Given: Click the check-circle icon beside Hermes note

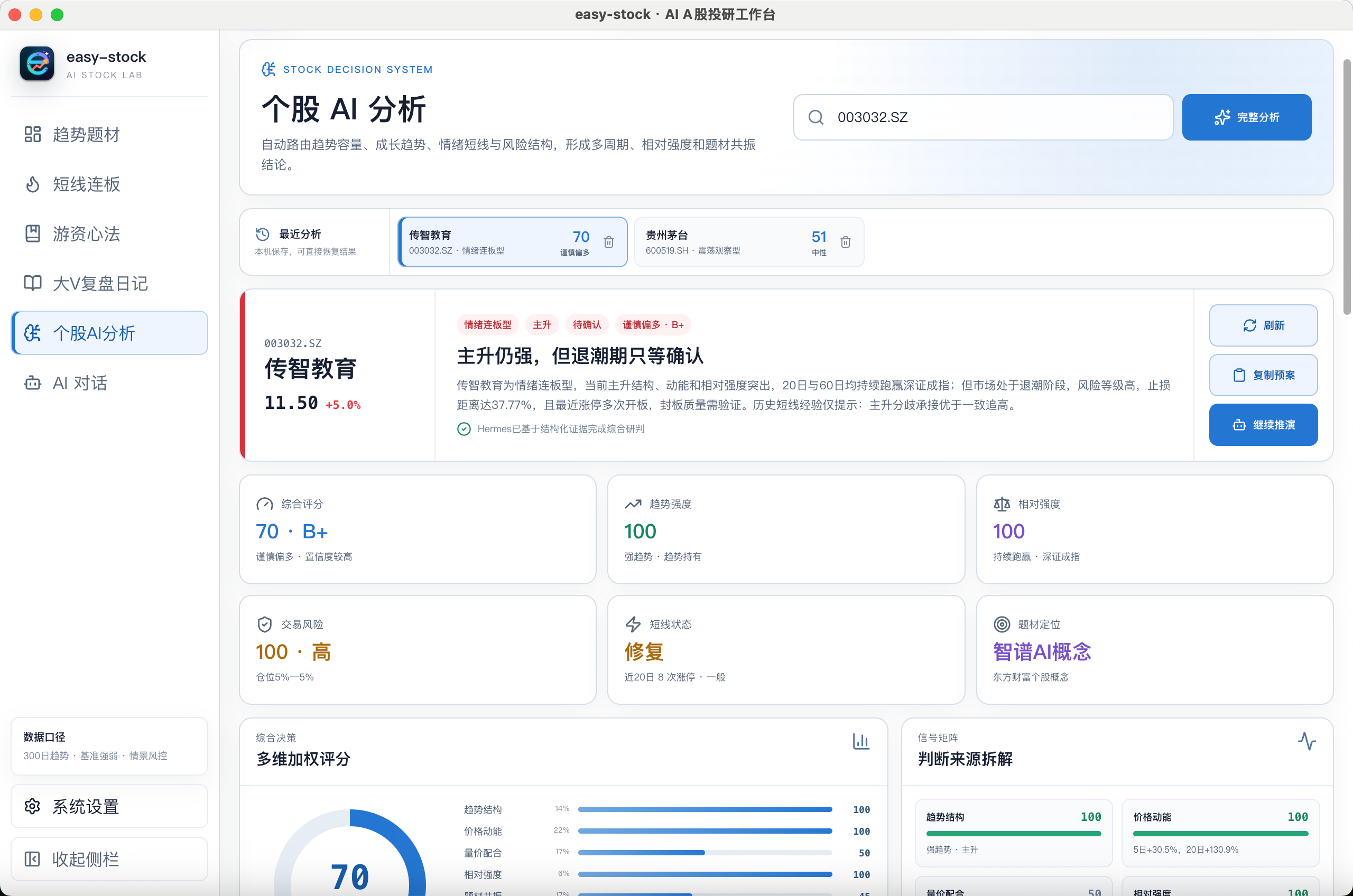Looking at the screenshot, I should click(x=464, y=429).
